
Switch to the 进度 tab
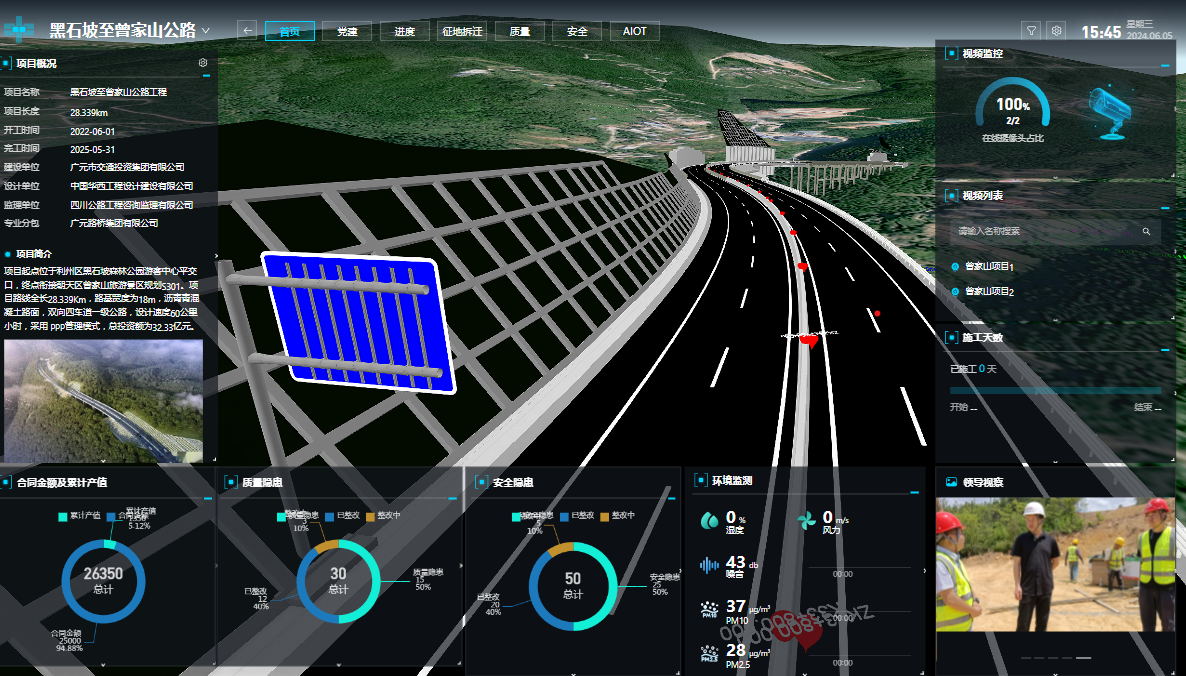404,31
